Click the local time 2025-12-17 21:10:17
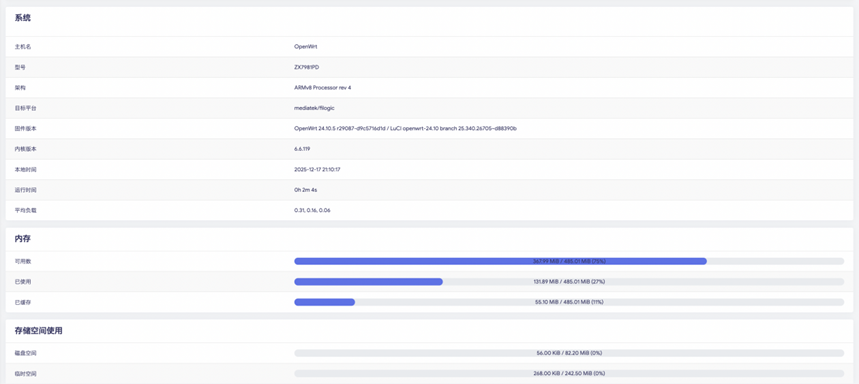This screenshot has width=859, height=384. [x=317, y=170]
